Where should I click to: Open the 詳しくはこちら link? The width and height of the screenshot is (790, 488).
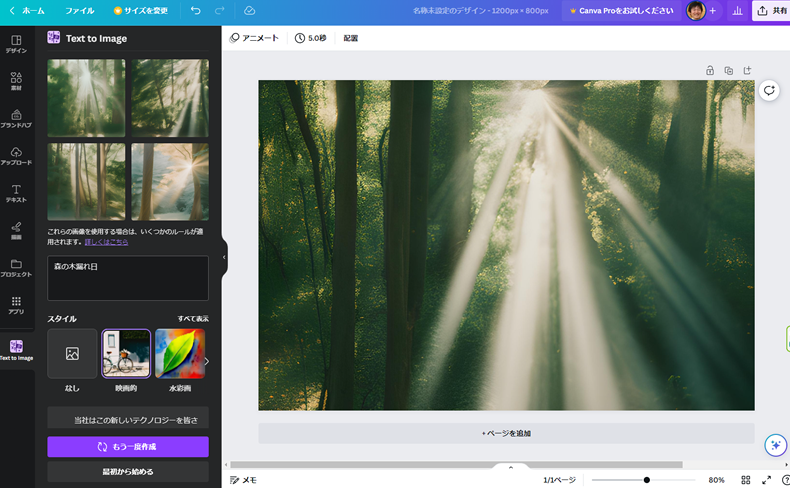(106, 242)
